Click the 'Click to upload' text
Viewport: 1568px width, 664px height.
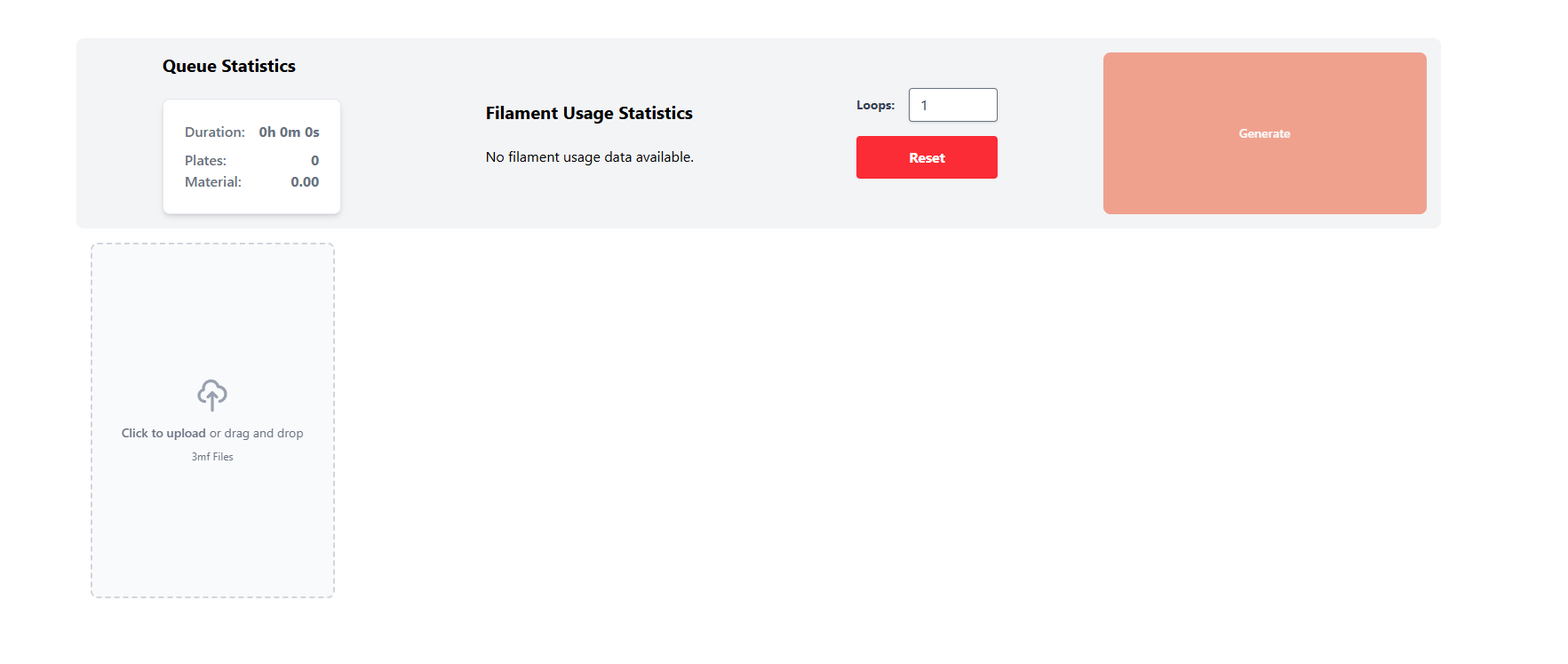163,433
